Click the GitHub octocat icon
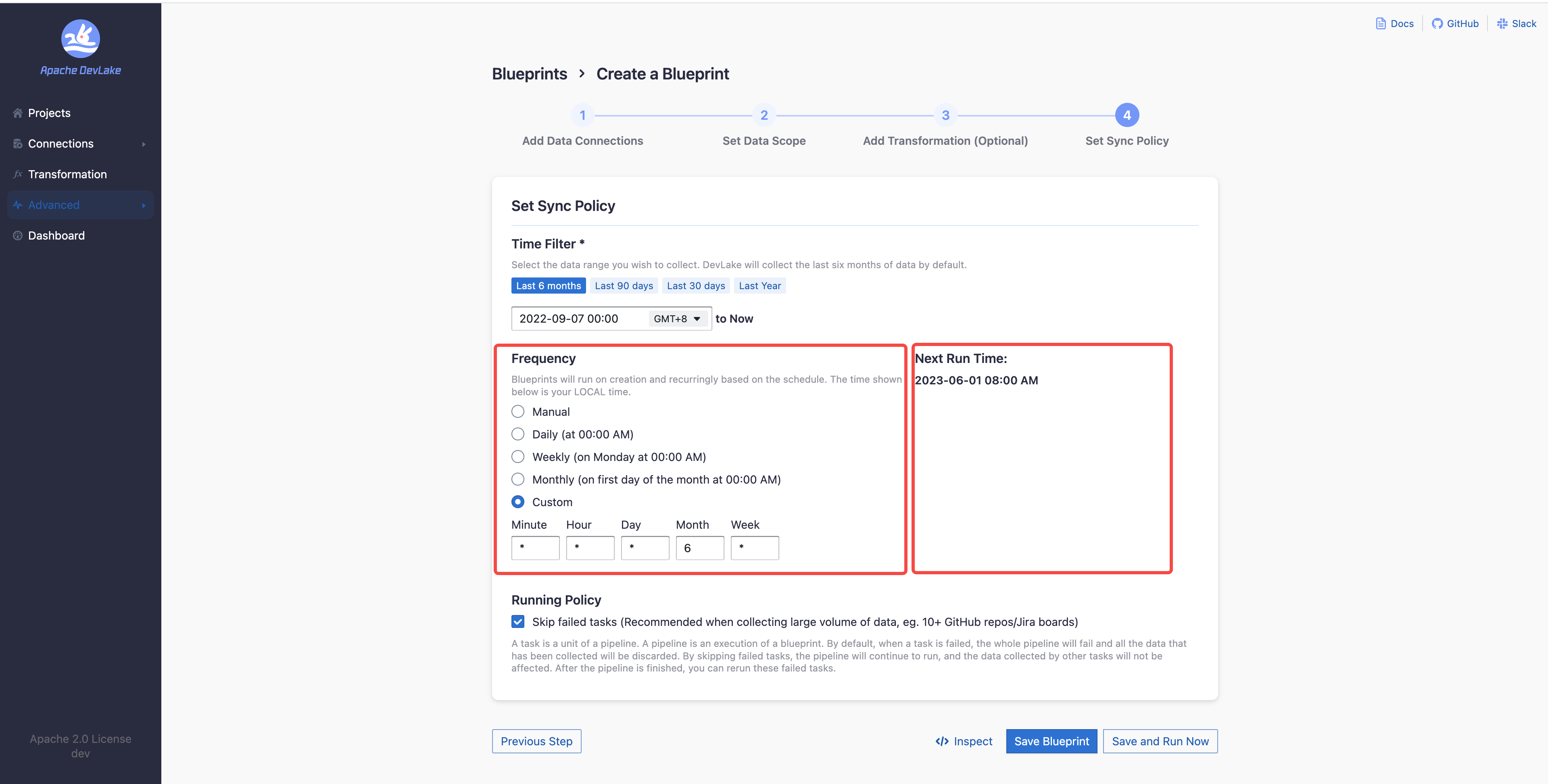The image size is (1548, 784). click(x=1437, y=23)
